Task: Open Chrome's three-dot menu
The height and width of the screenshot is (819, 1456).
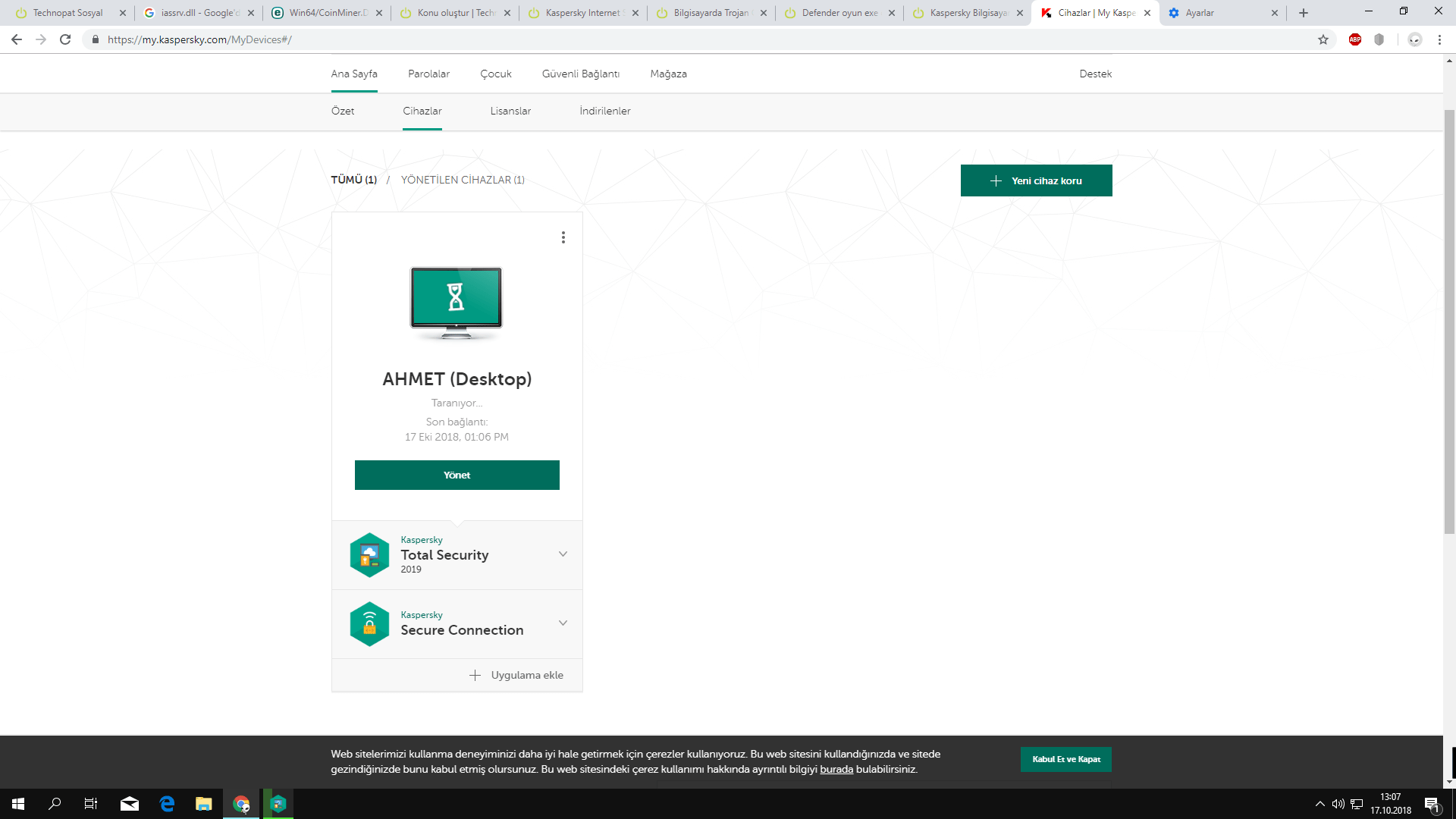Action: [x=1439, y=39]
